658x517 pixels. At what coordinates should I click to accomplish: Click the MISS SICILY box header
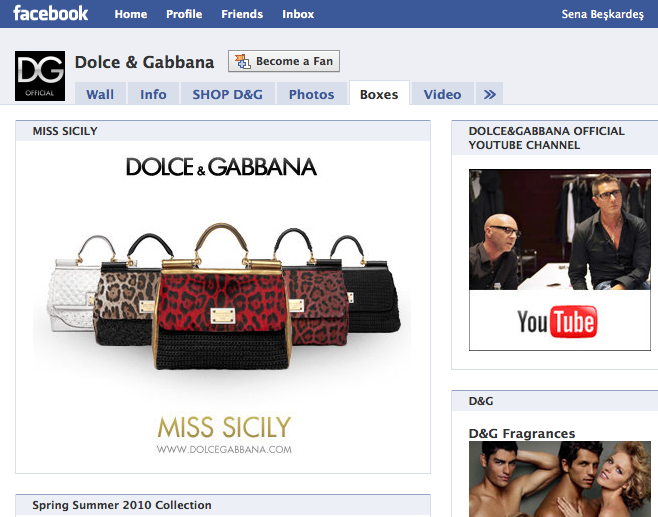coord(223,131)
